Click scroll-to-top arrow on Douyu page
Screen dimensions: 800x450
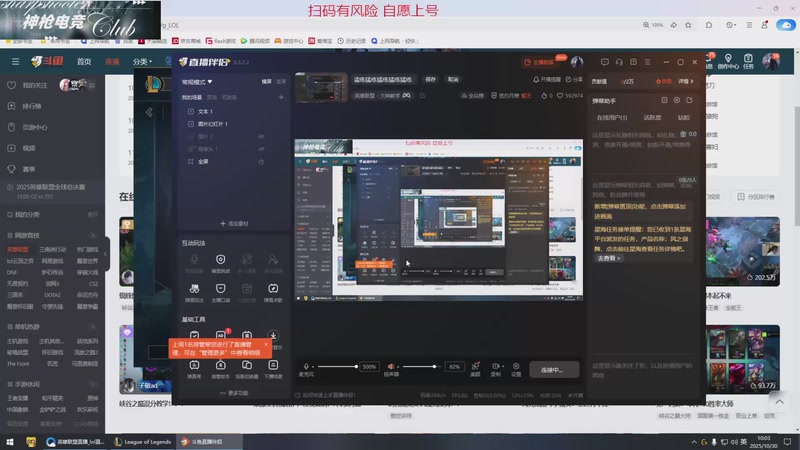(780, 402)
